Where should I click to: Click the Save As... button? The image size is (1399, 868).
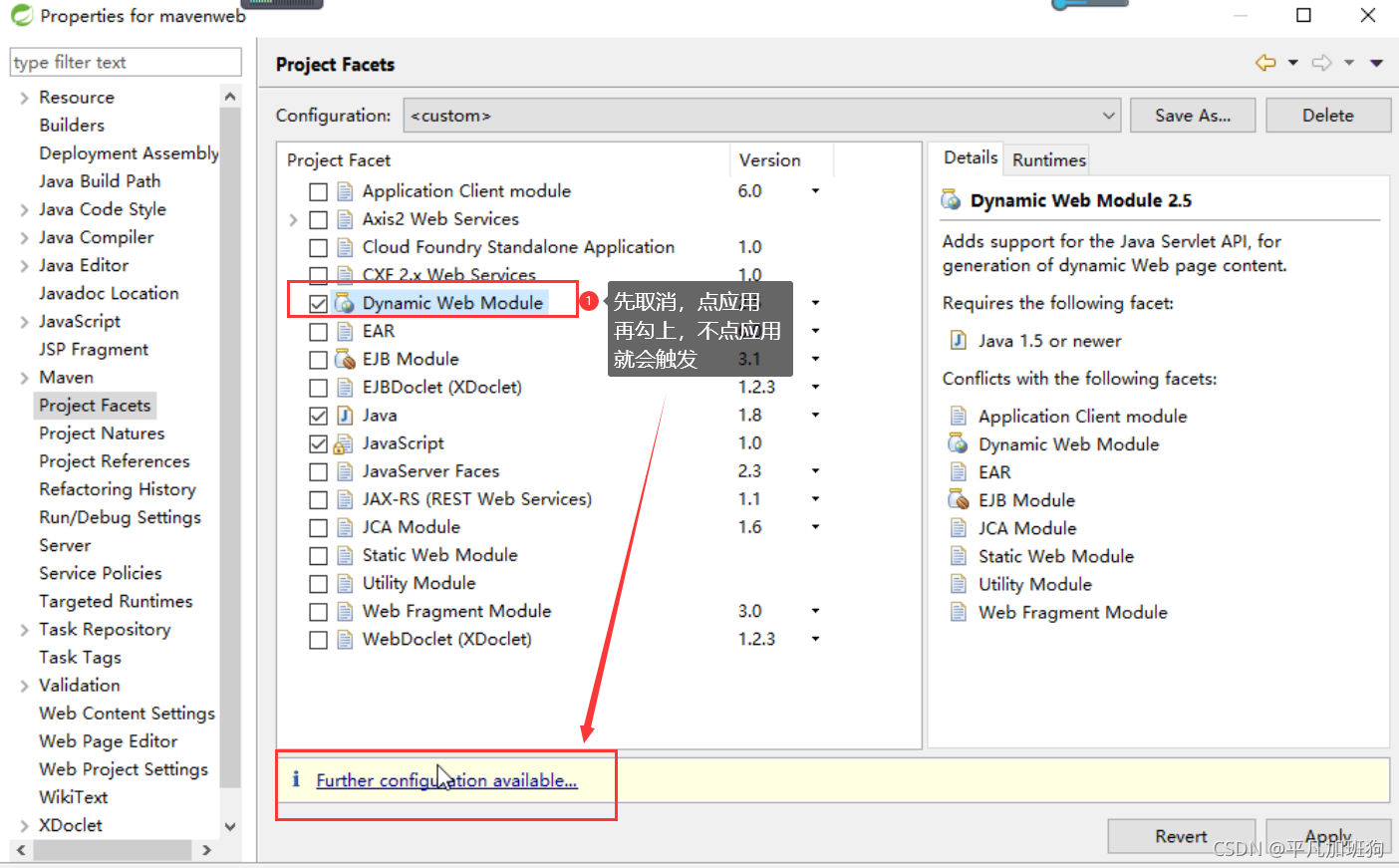pyautogui.click(x=1193, y=116)
